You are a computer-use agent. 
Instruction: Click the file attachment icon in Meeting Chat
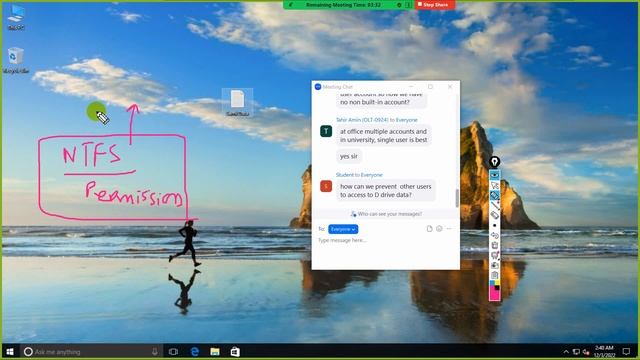click(x=429, y=229)
